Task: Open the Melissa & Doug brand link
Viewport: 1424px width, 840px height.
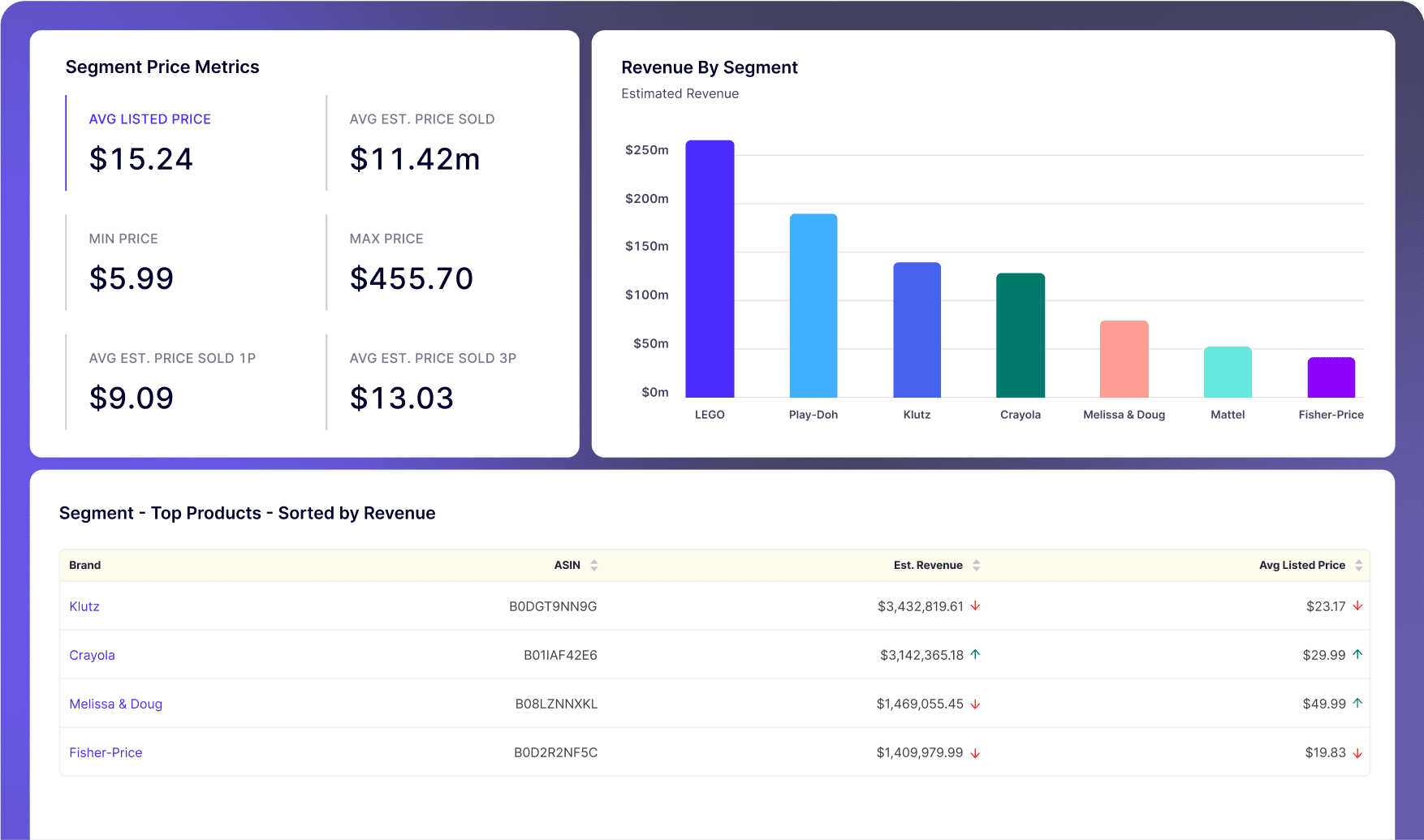Action: [115, 704]
